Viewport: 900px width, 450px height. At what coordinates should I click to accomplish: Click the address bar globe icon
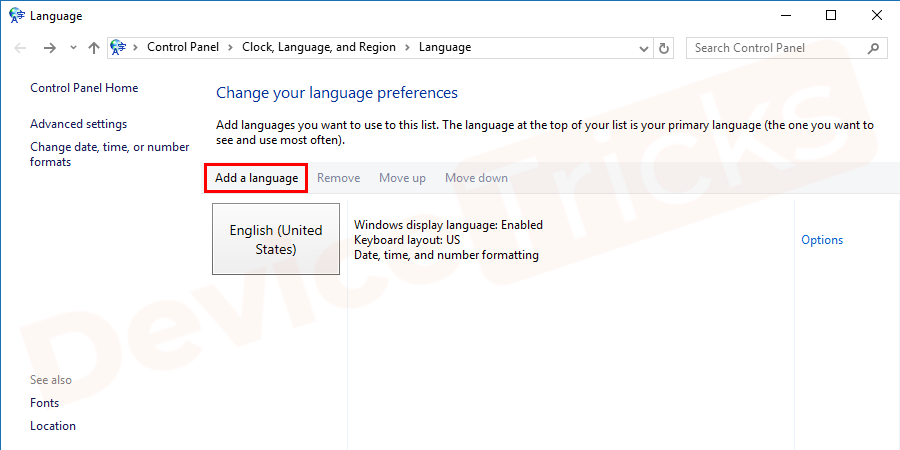click(118, 48)
